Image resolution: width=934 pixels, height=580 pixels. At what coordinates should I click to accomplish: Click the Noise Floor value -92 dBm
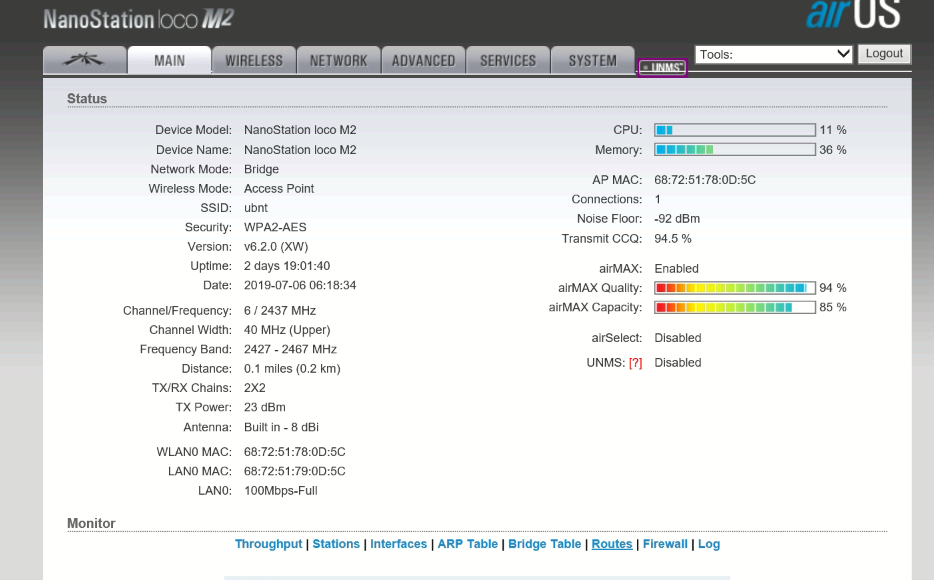tap(677, 219)
